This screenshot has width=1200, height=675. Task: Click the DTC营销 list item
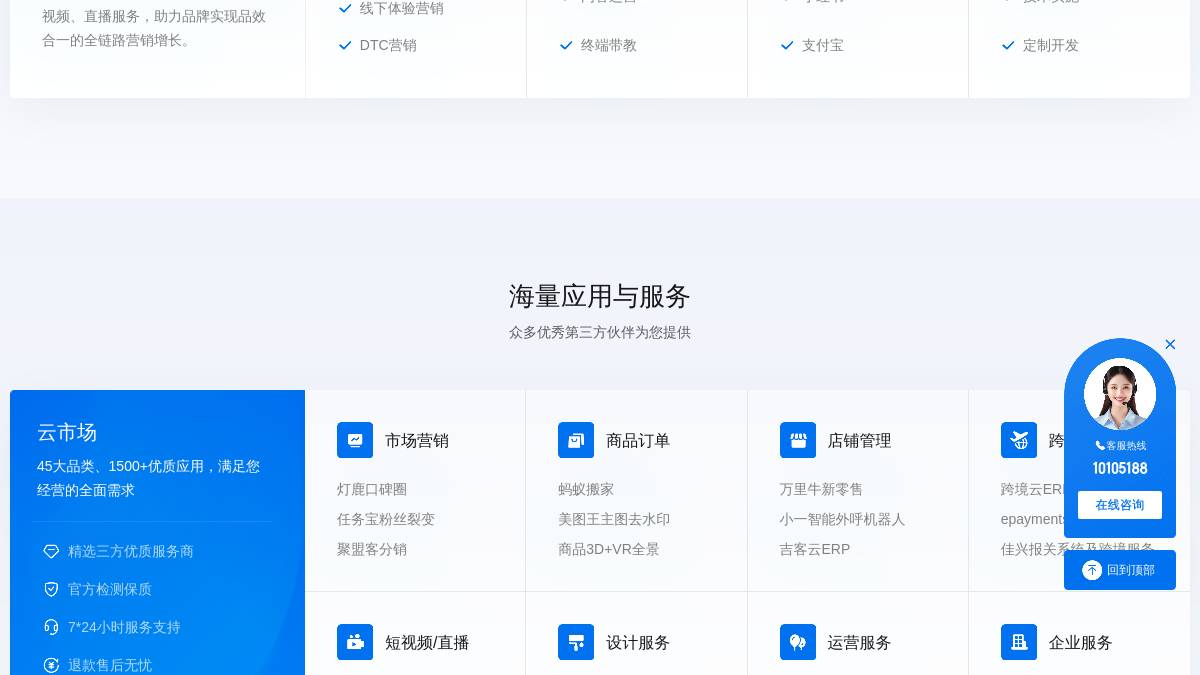click(x=388, y=45)
